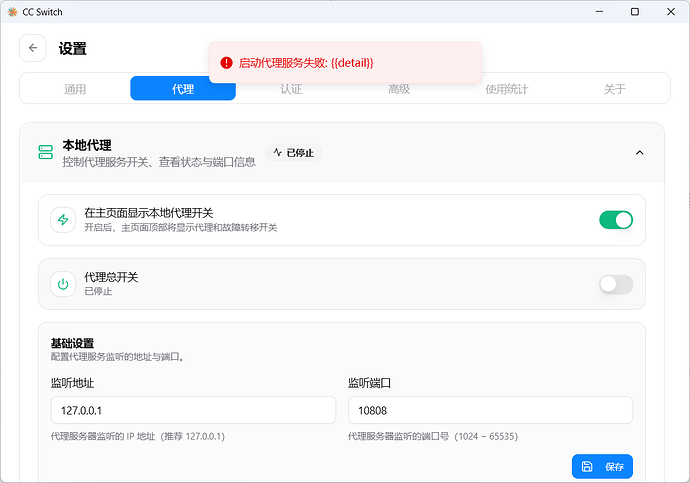Open the 通用 tab
690x483 pixels.
(75, 89)
